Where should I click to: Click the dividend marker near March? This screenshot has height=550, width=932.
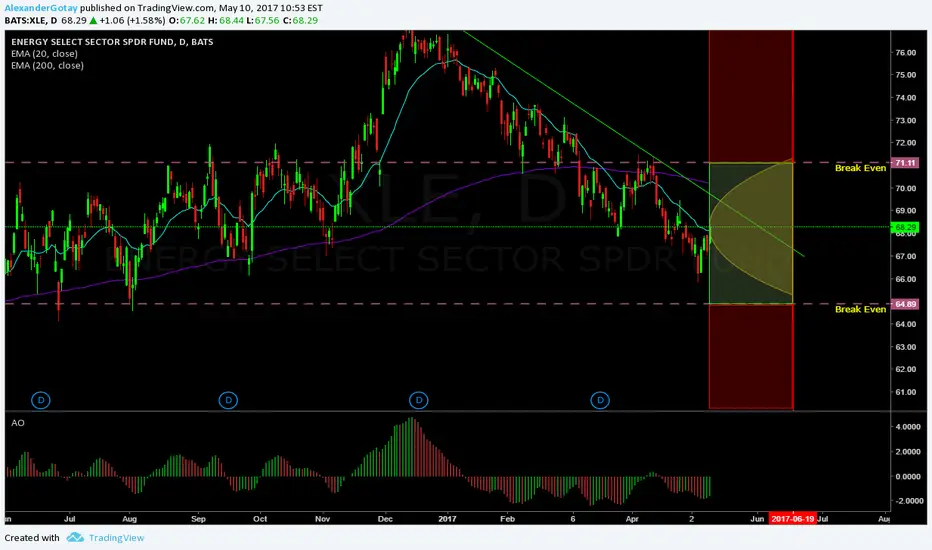click(600, 400)
